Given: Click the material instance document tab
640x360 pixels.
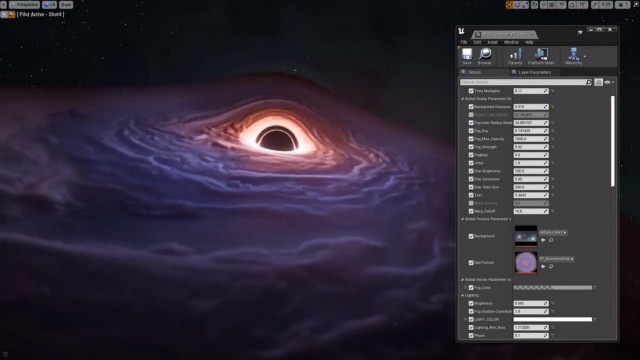Looking at the screenshot, I should [x=505, y=35].
